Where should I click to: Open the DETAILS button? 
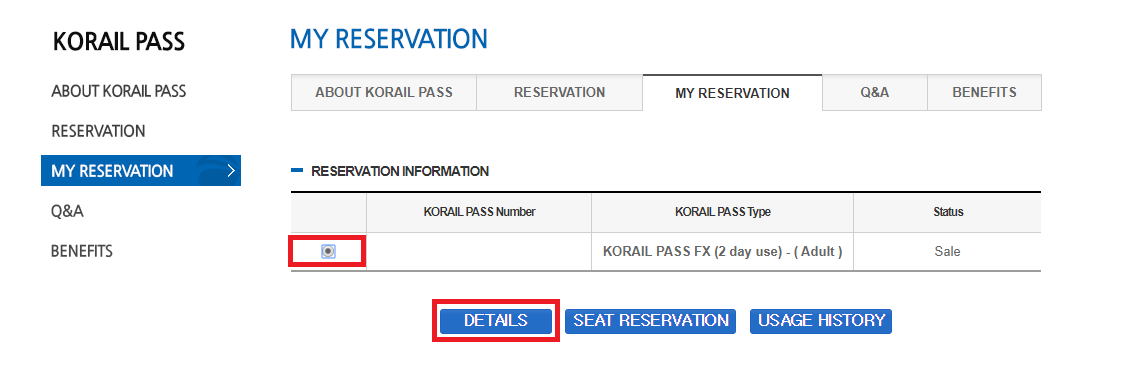tap(496, 321)
